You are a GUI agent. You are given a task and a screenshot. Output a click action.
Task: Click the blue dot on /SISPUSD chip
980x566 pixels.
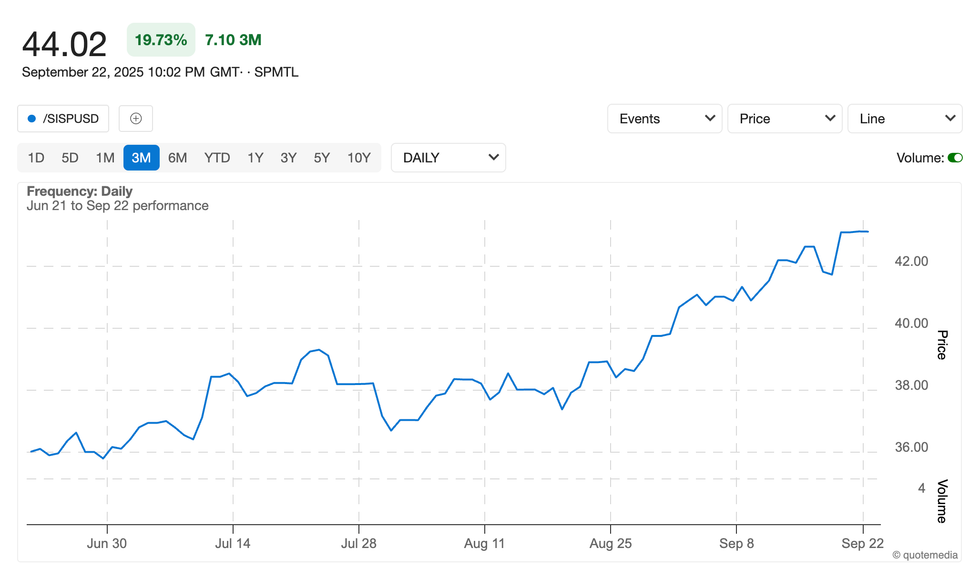coord(32,119)
